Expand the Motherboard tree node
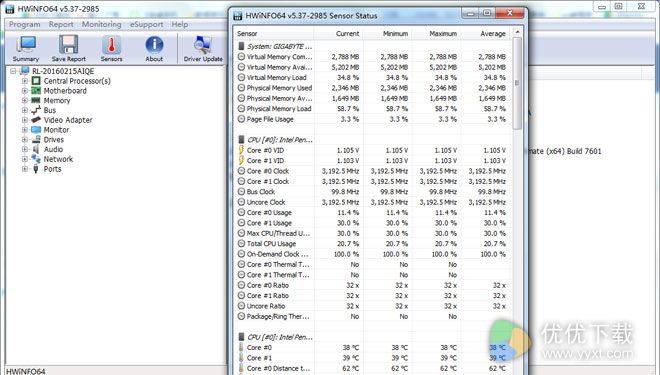 (x=25, y=91)
